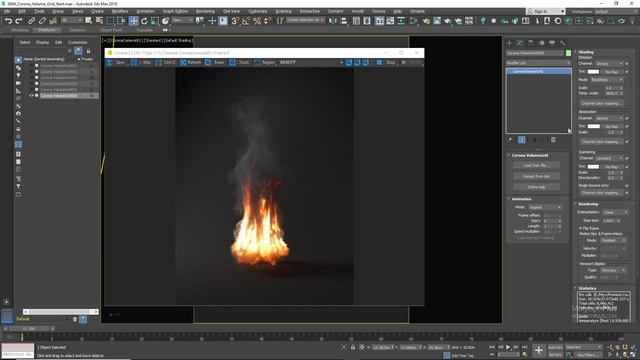This screenshot has width=640, height=360.
Task: Open the Utilities tab in command panel
Action: [x=563, y=43]
